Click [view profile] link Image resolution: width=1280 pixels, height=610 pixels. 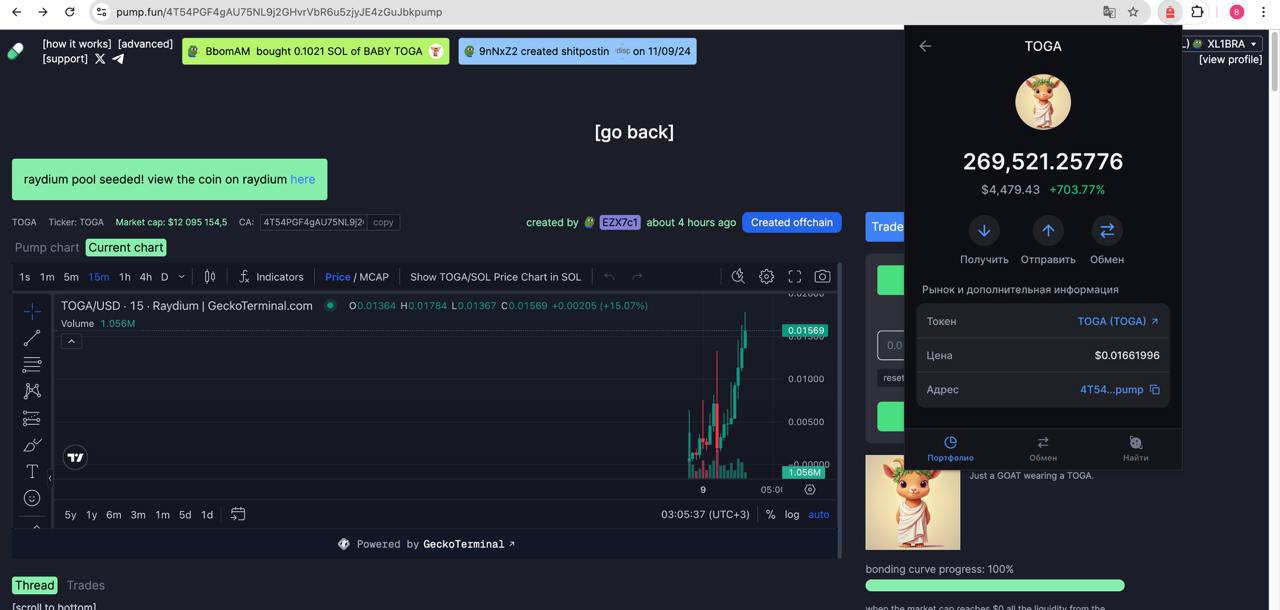coord(1230,59)
